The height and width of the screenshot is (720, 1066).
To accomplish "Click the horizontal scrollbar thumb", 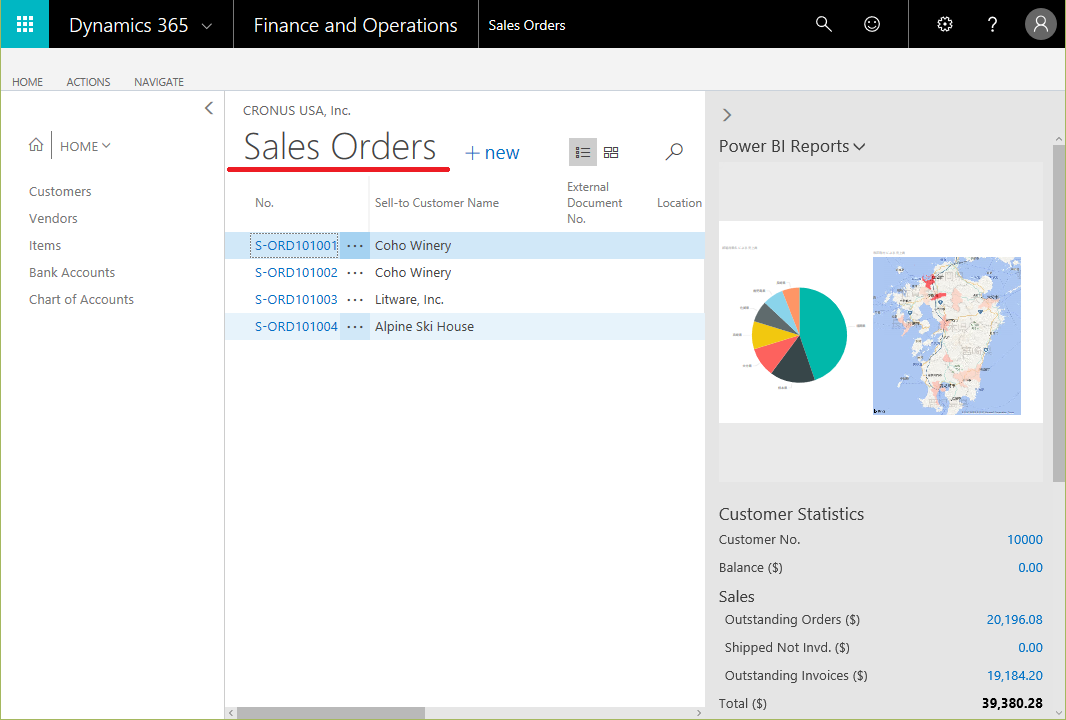I will 330,713.
